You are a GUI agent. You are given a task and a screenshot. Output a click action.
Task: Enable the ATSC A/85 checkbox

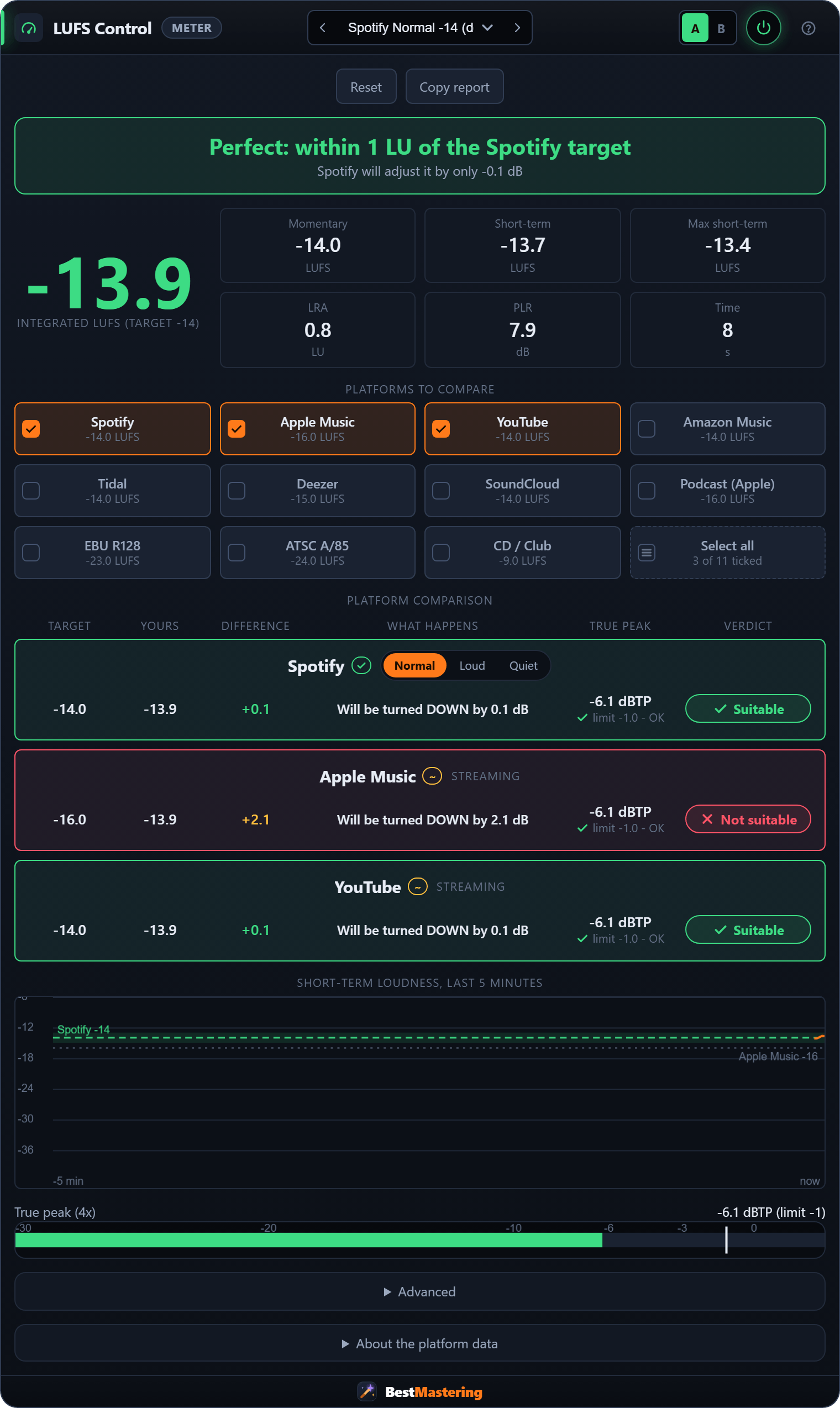click(237, 553)
